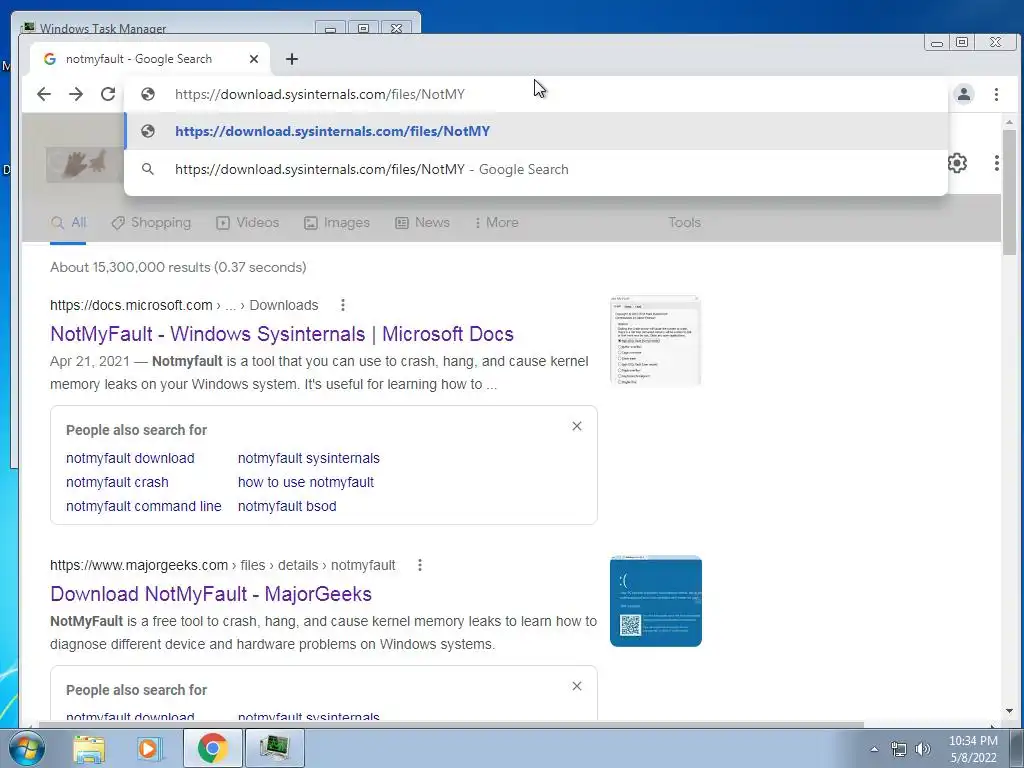Screen dimensions: 1024x768
Task: Close the notmyfault Google Search tab
Action: click(254, 59)
